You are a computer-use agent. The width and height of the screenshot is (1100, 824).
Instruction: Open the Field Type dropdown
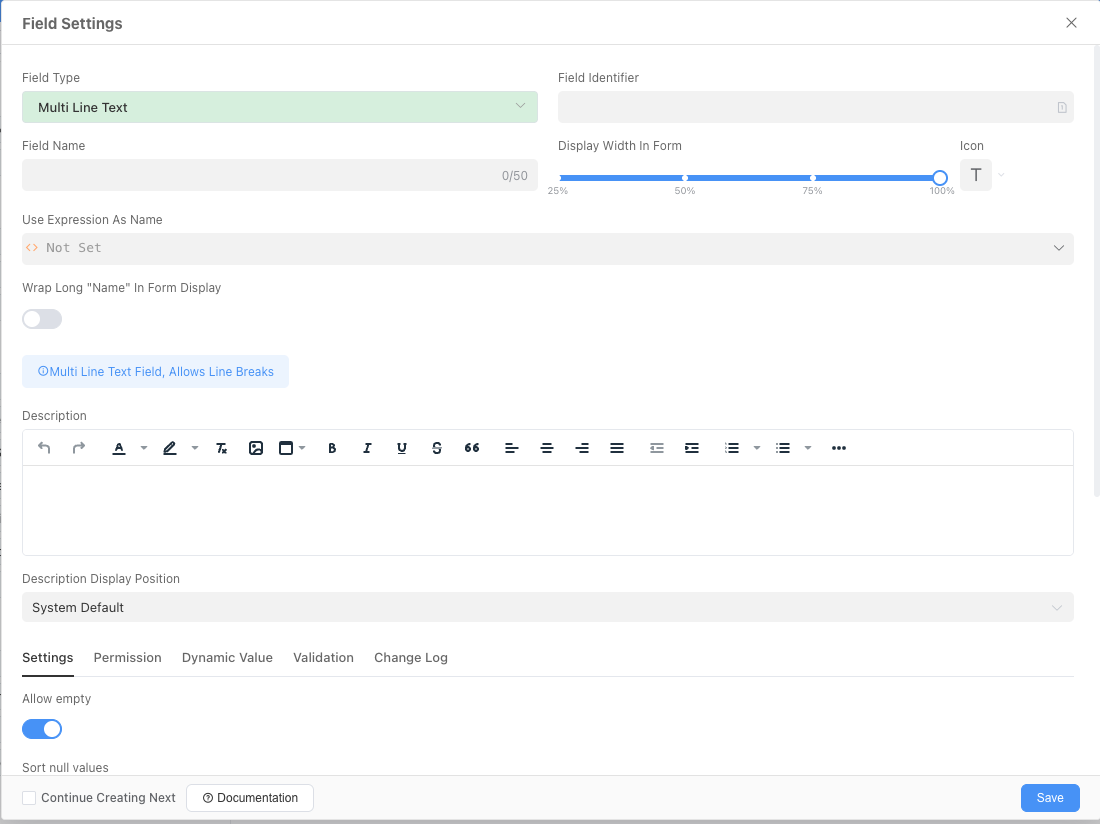click(x=279, y=107)
